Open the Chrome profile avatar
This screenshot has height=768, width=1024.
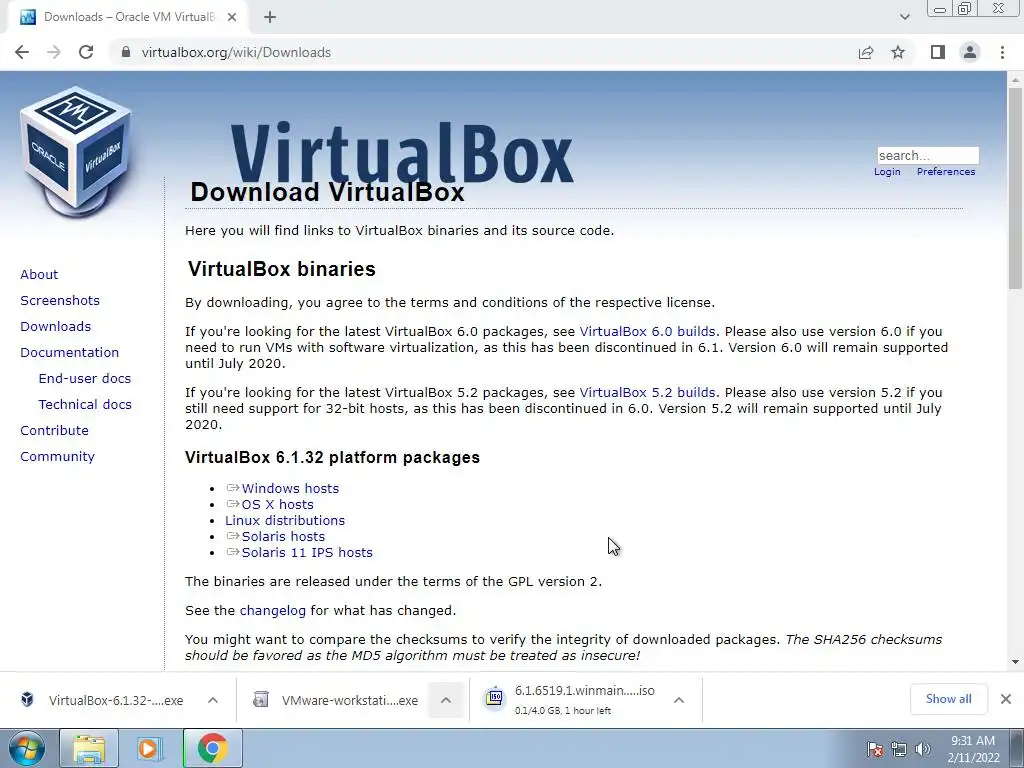click(970, 52)
